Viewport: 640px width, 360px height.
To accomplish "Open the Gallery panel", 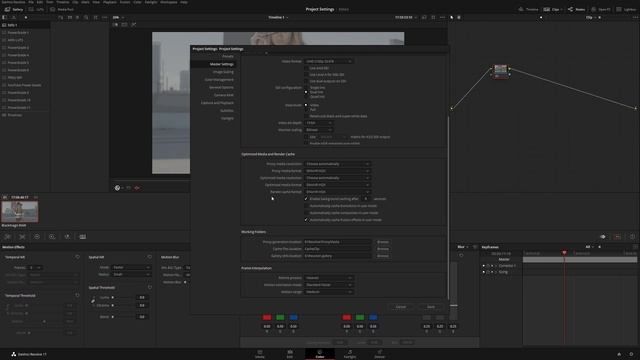I will click(x=14, y=9).
